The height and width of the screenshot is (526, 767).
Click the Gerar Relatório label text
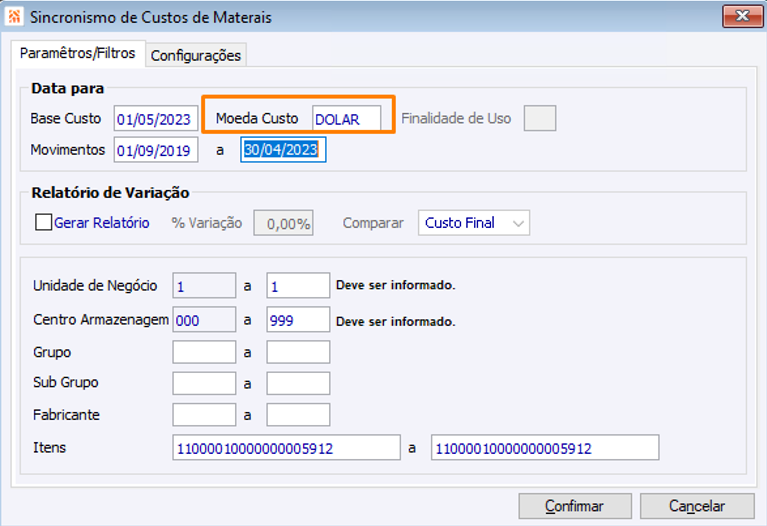tap(102, 223)
